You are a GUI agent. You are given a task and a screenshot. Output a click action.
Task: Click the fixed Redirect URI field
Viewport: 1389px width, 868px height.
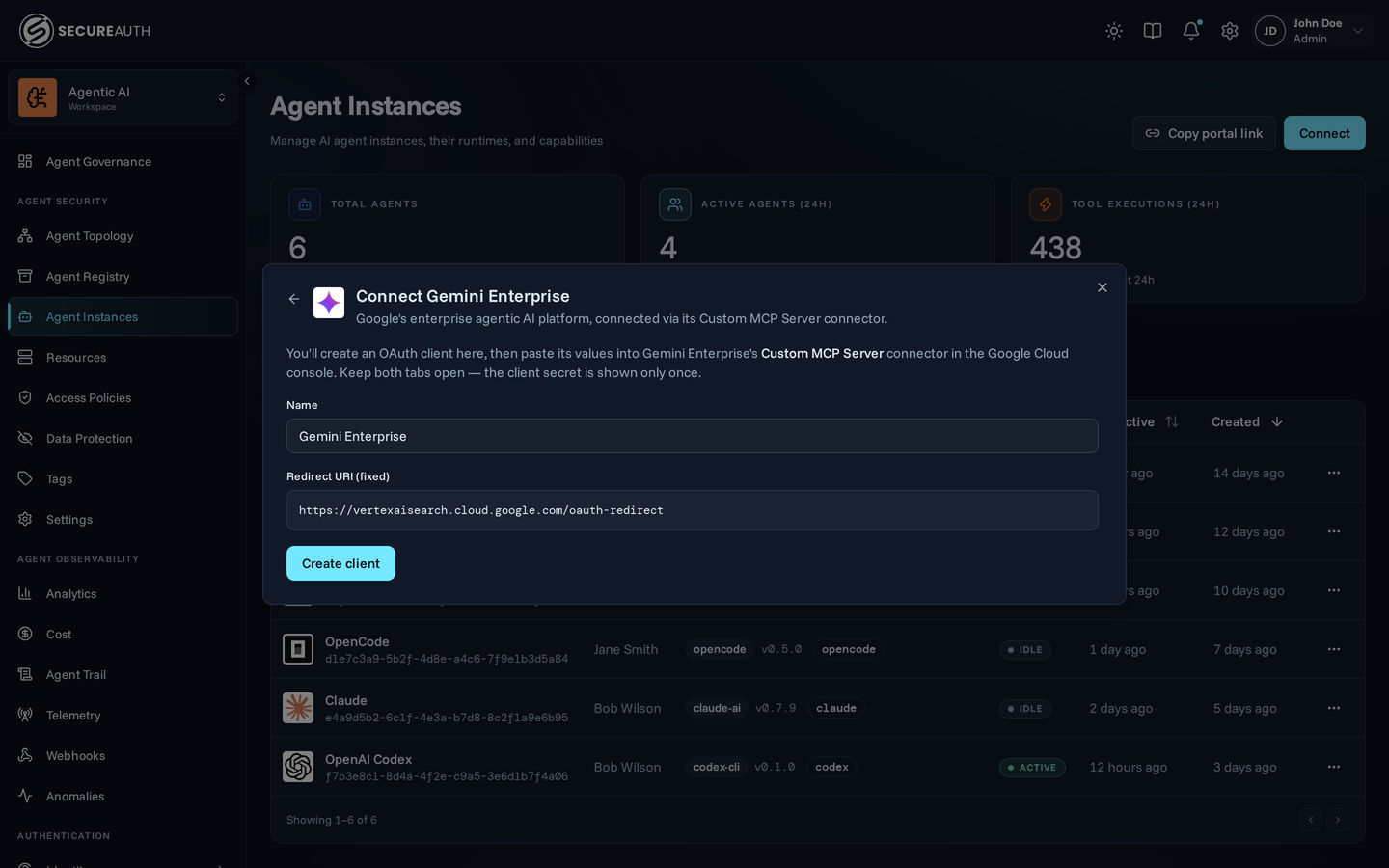coord(693,510)
